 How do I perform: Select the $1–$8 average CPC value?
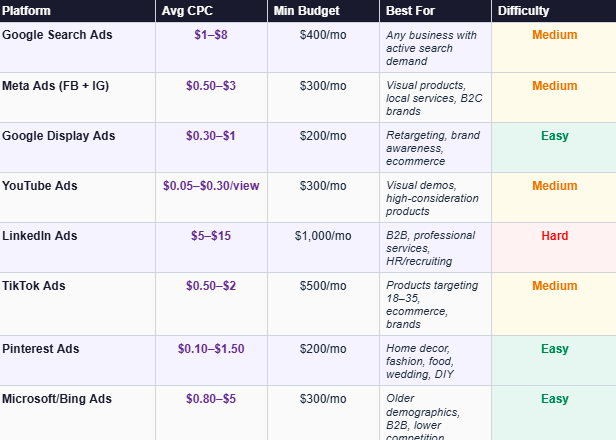[211, 35]
